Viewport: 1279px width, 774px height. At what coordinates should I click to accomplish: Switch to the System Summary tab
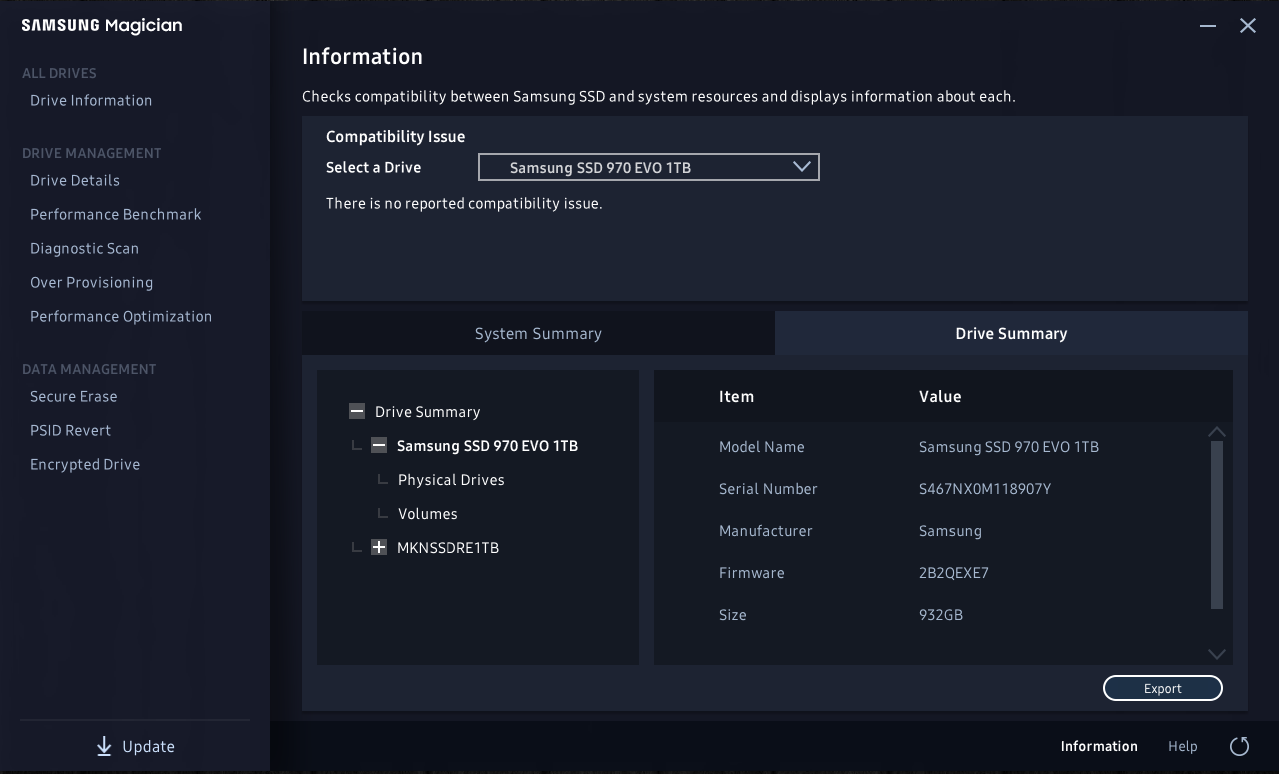(538, 333)
